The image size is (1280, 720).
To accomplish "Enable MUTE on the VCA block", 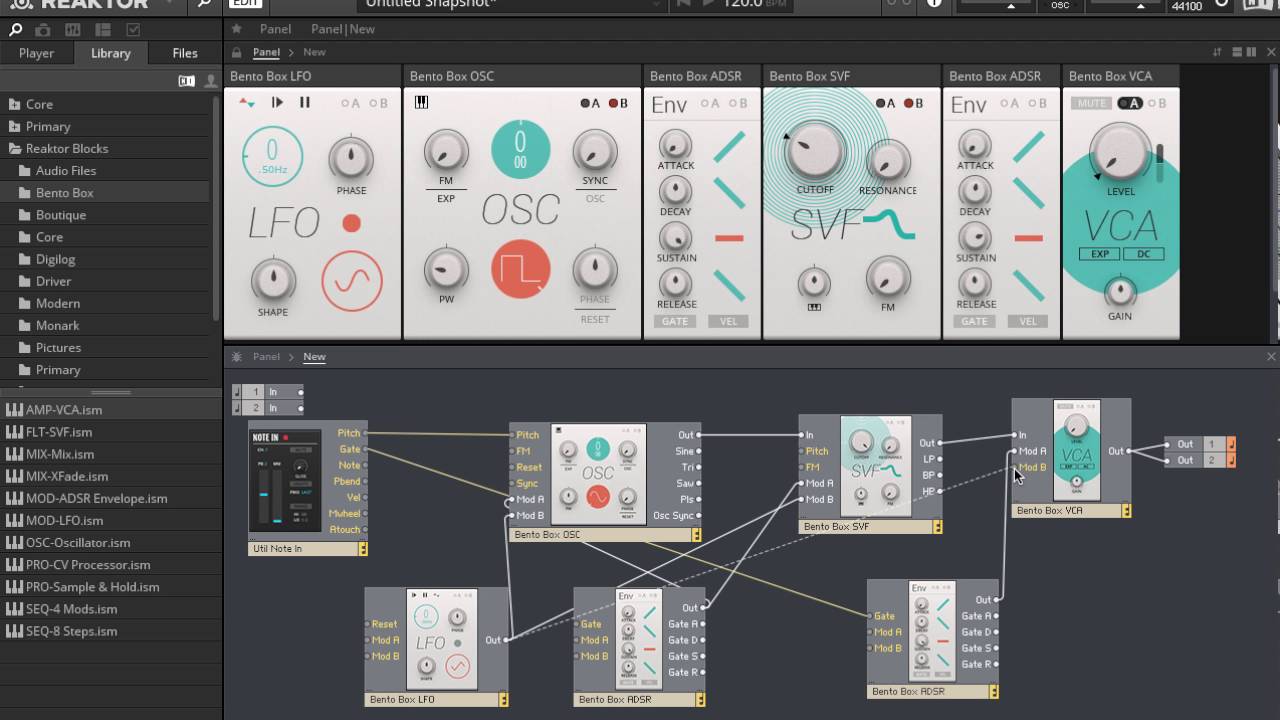I will tap(1092, 103).
